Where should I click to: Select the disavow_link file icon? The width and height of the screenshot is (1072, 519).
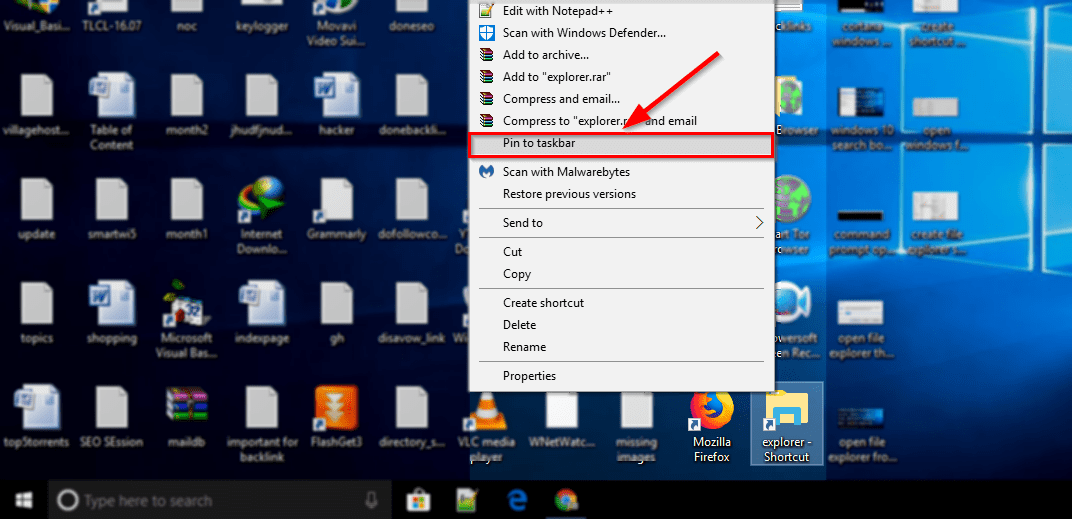pyautogui.click(x=412, y=313)
